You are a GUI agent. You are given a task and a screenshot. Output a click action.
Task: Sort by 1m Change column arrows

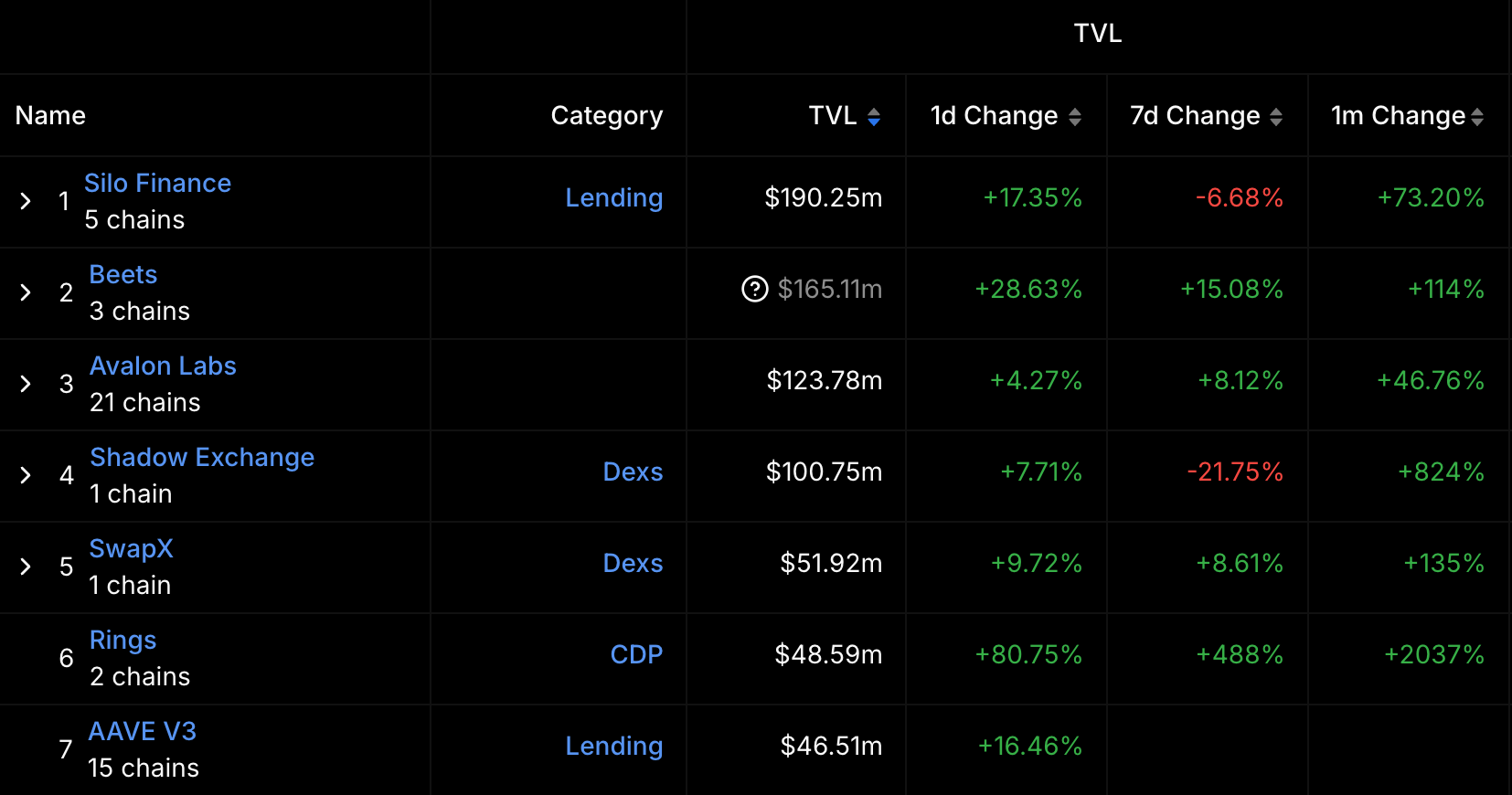(x=1479, y=116)
